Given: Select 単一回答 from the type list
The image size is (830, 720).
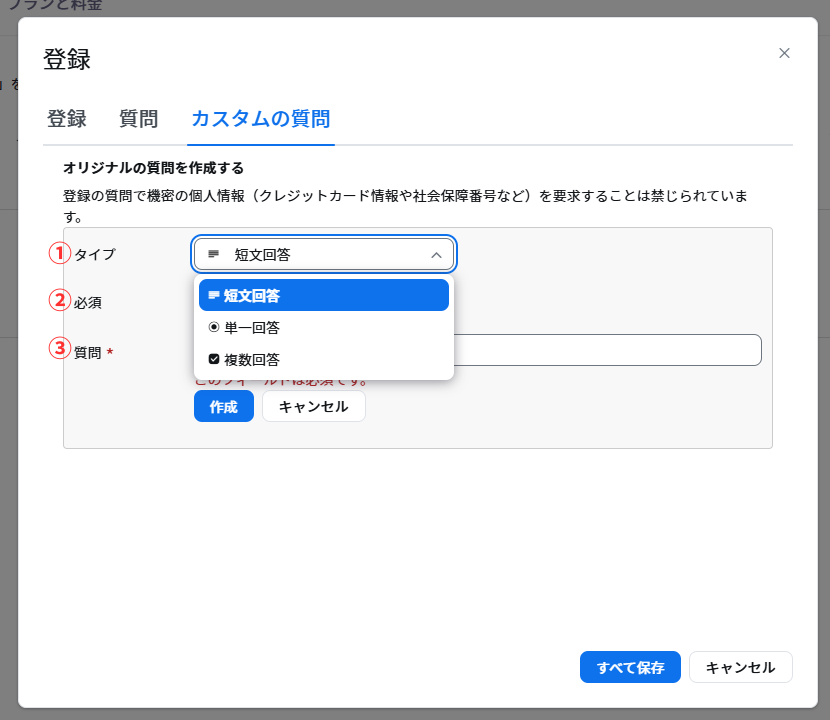Looking at the screenshot, I should click(252, 327).
